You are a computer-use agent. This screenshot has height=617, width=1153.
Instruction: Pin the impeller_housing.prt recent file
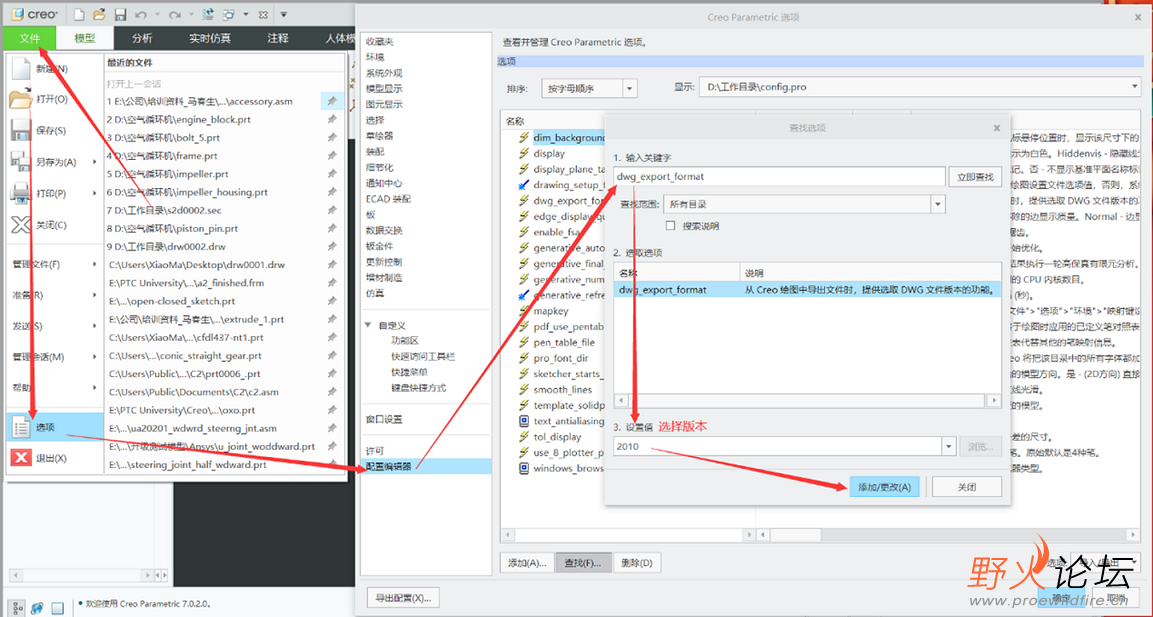pos(332,192)
